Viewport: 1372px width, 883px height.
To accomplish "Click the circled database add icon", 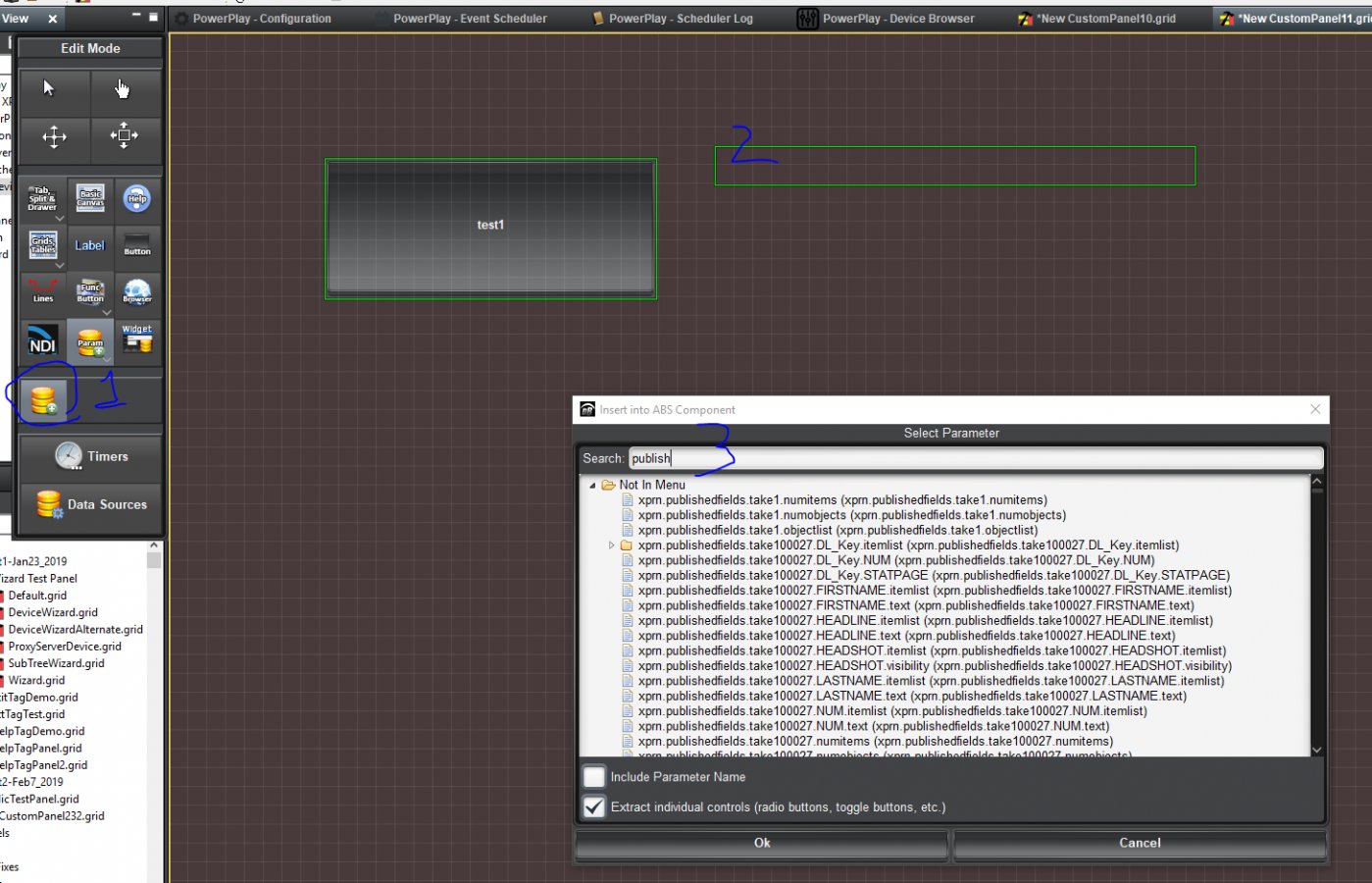I will pyautogui.click(x=43, y=400).
